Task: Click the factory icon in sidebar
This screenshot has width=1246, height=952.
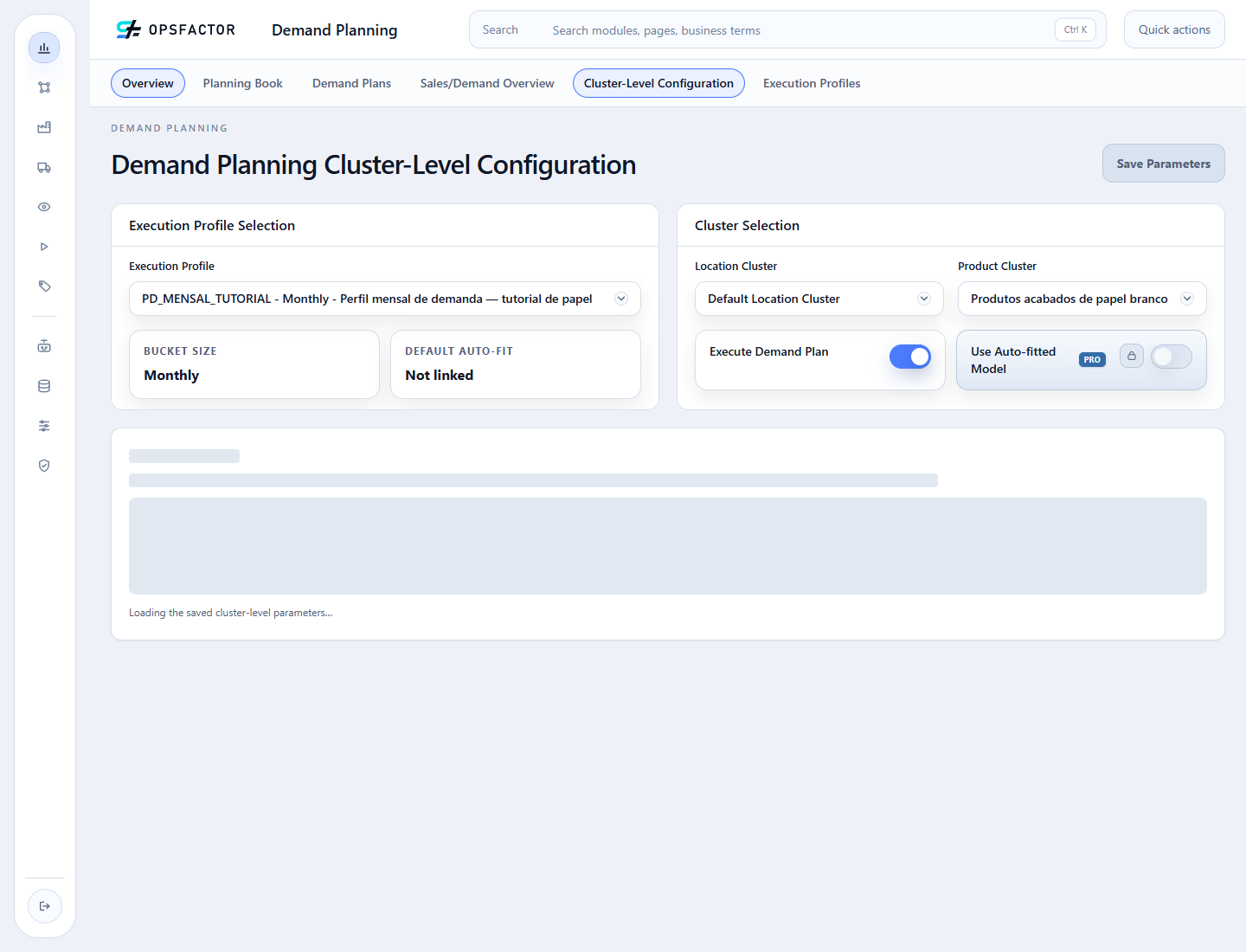Action: [x=44, y=127]
